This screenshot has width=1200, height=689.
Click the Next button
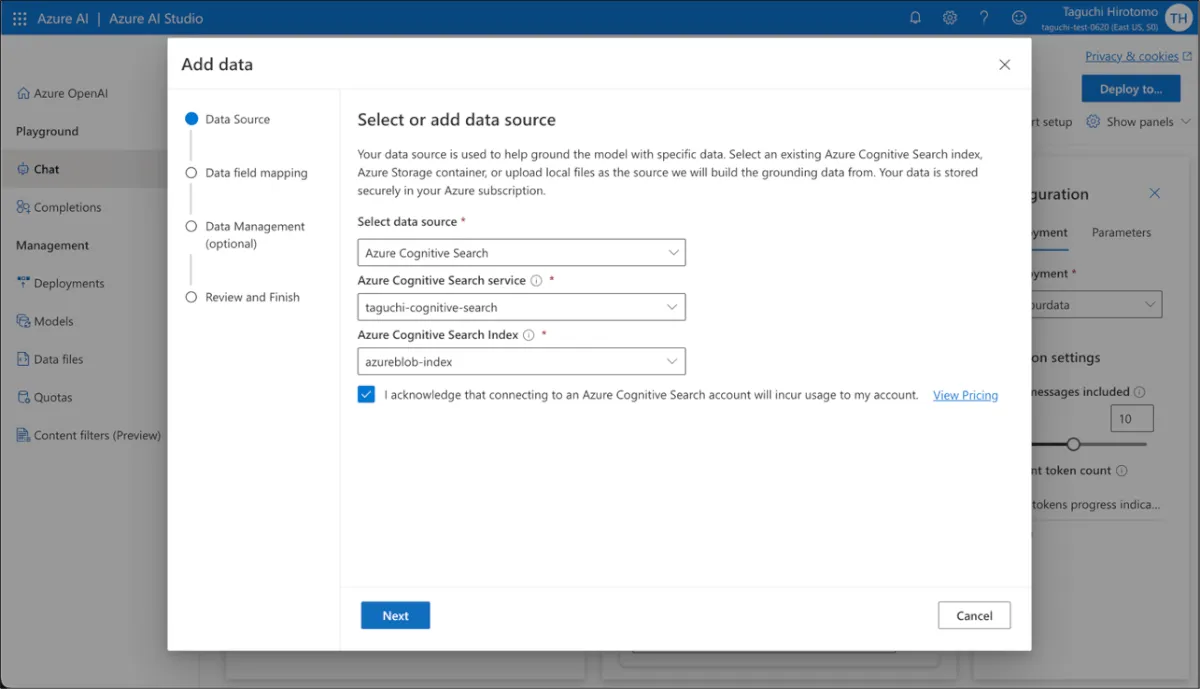pos(395,616)
